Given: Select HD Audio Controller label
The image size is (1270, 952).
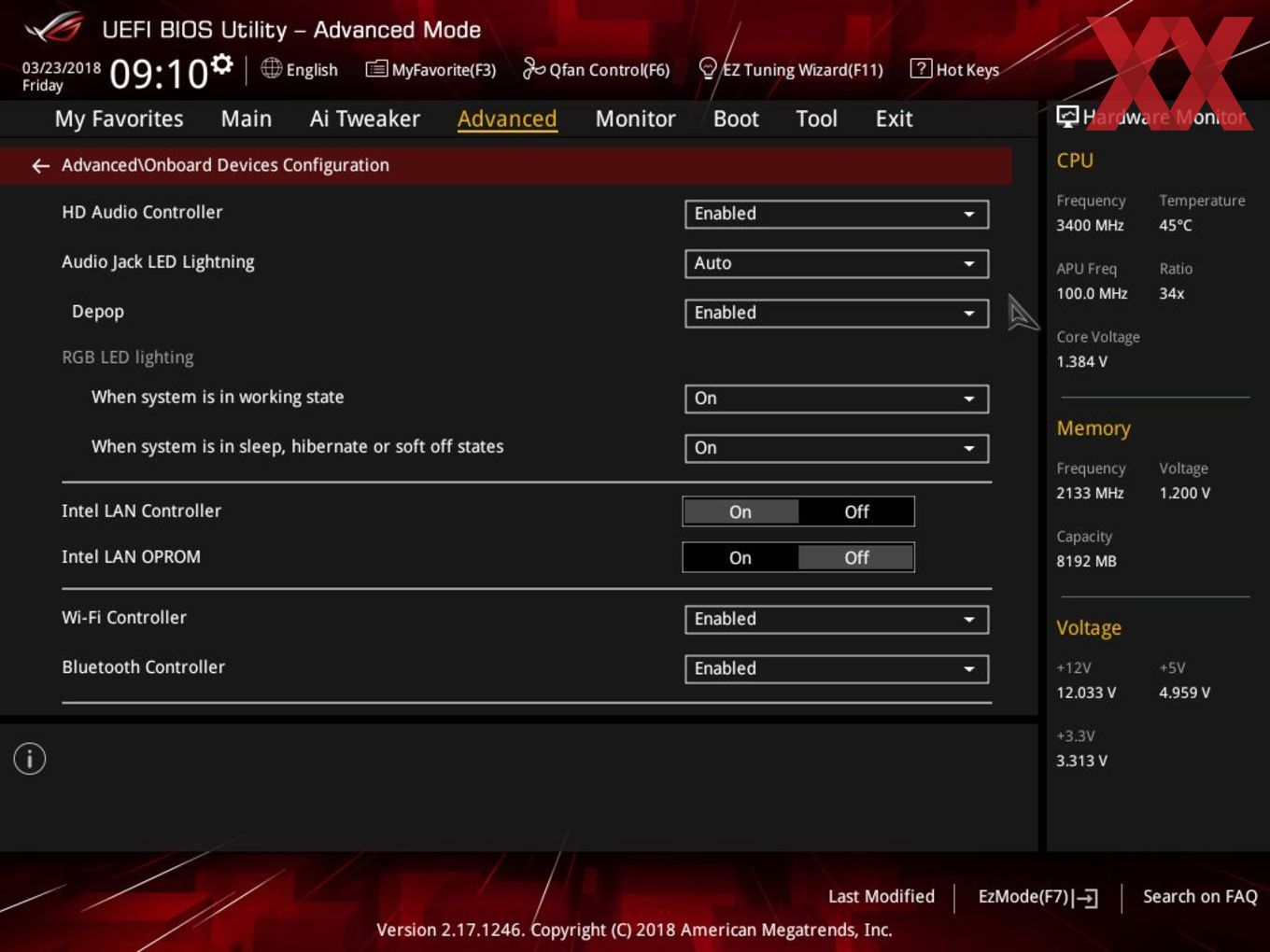Looking at the screenshot, I should pos(142,212).
